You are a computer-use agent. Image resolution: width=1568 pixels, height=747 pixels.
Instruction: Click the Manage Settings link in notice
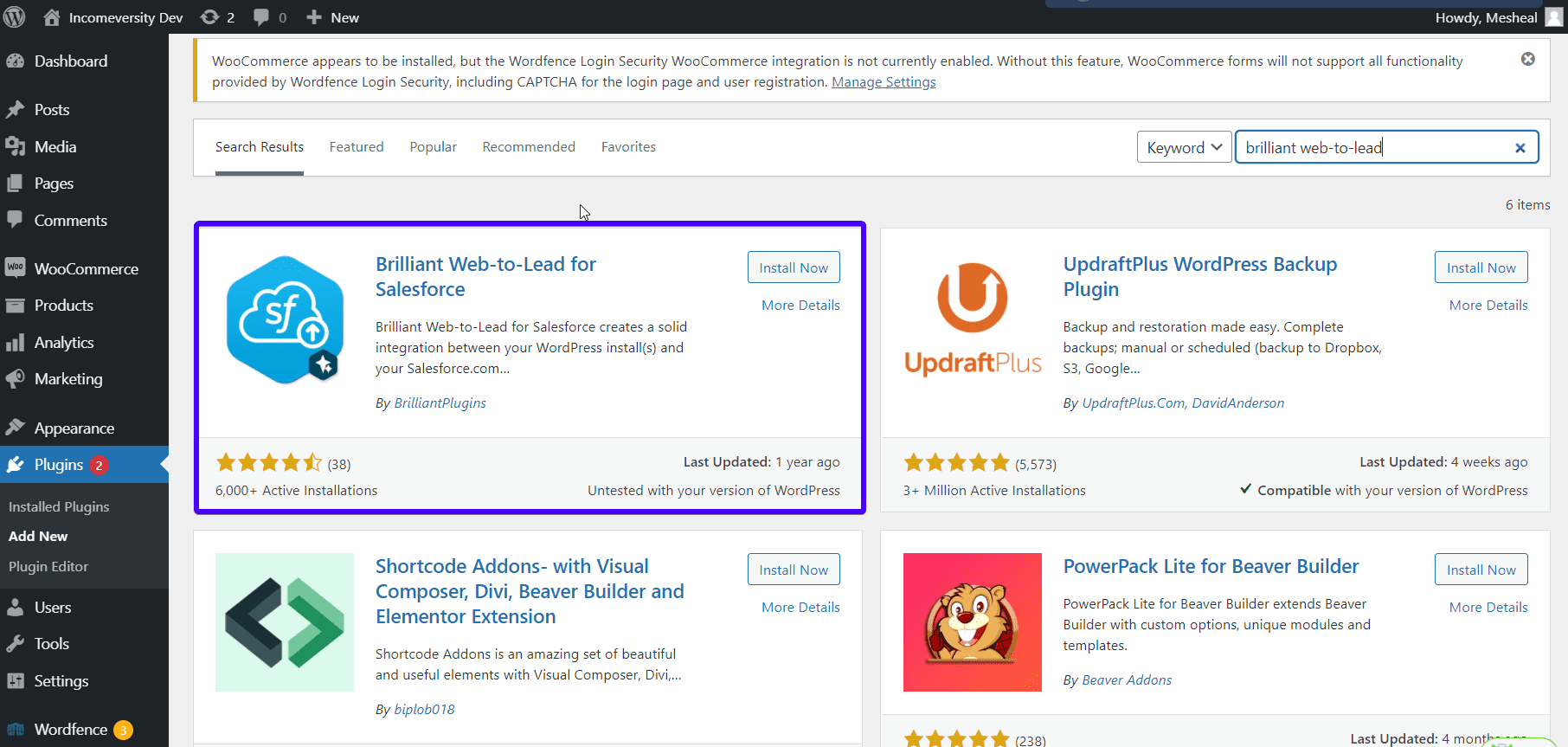[884, 82]
